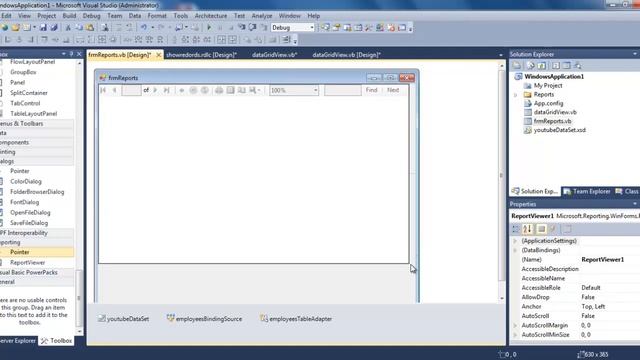Image resolution: width=640 pixels, height=360 pixels.
Task: Open the Build menu
Action: click(69, 16)
